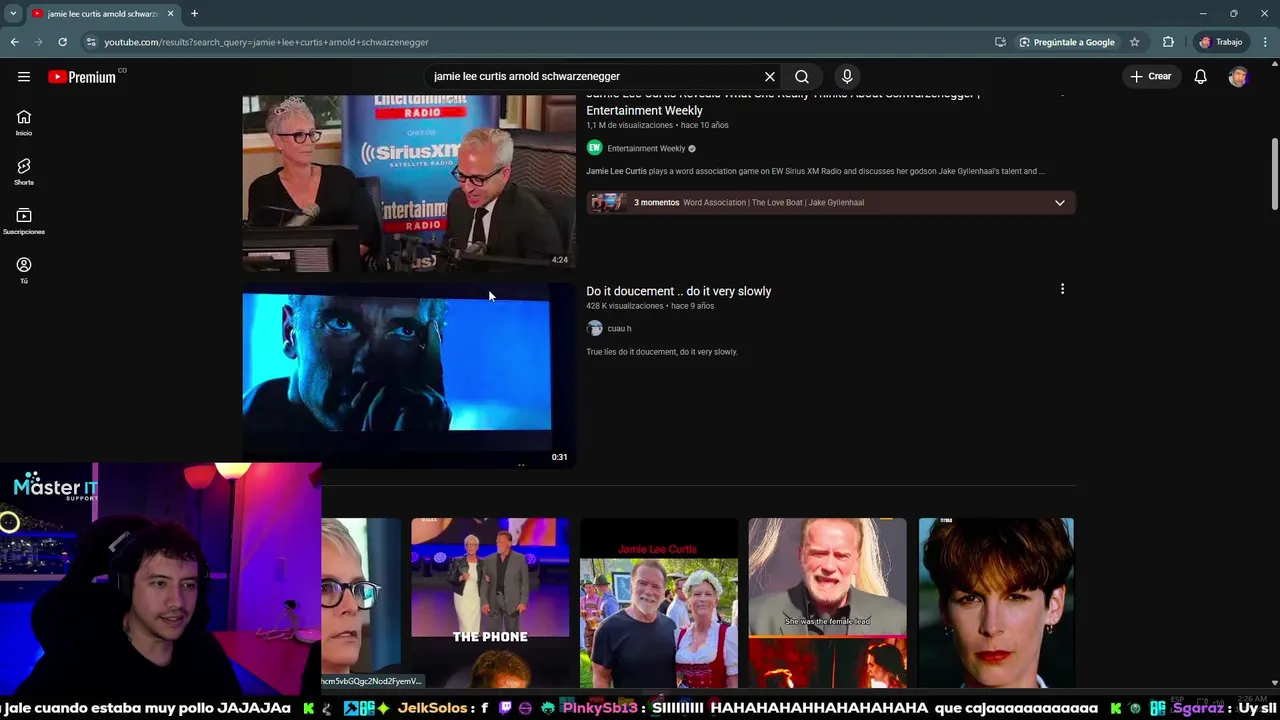This screenshot has width=1280, height=720.
Task: Open the Do it doucement video title
Action: (x=678, y=291)
